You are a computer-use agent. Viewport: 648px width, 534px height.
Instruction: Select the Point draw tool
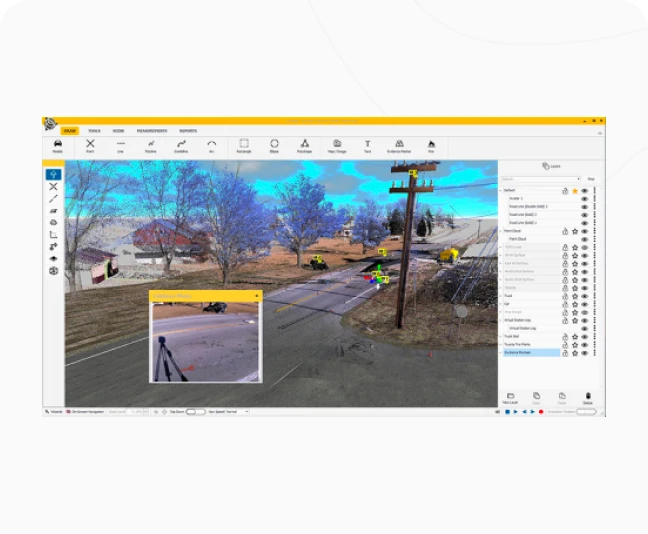point(90,145)
